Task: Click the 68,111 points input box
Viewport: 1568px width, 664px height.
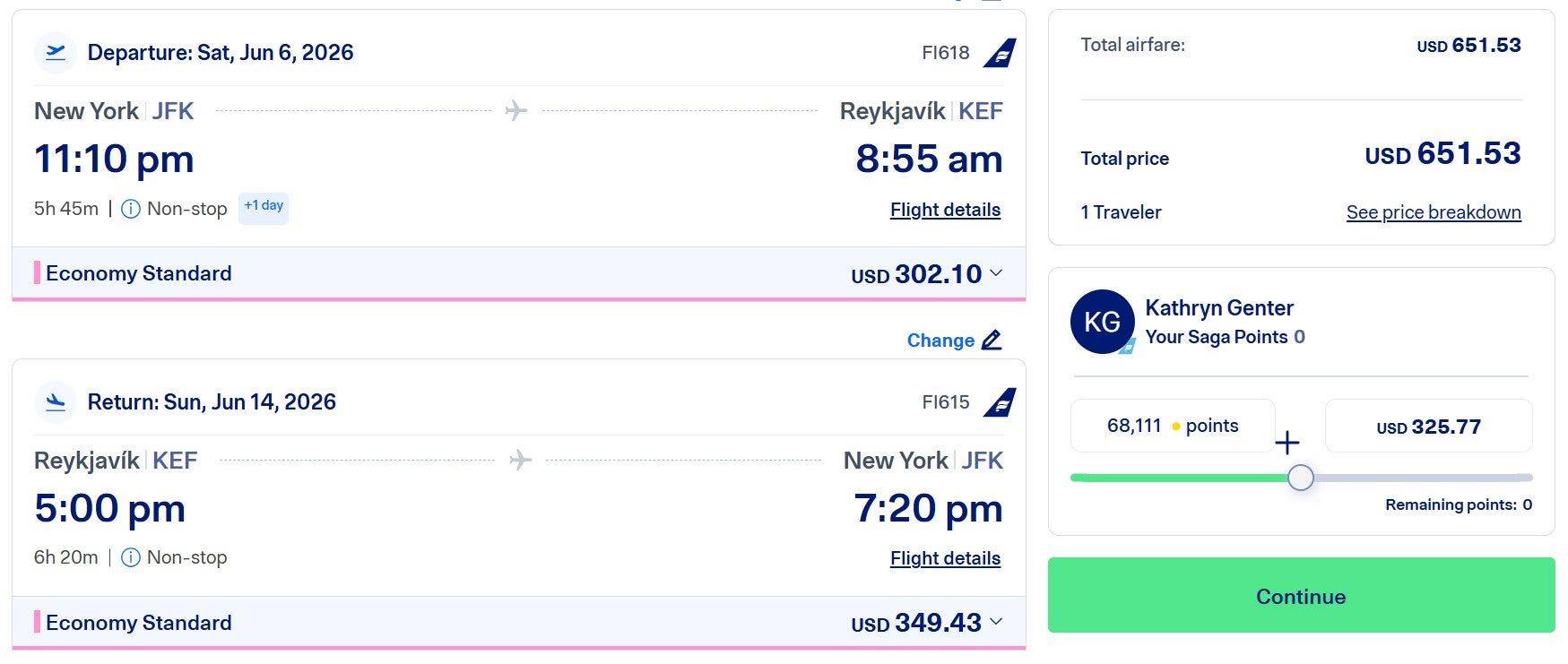Action: [x=1172, y=426]
